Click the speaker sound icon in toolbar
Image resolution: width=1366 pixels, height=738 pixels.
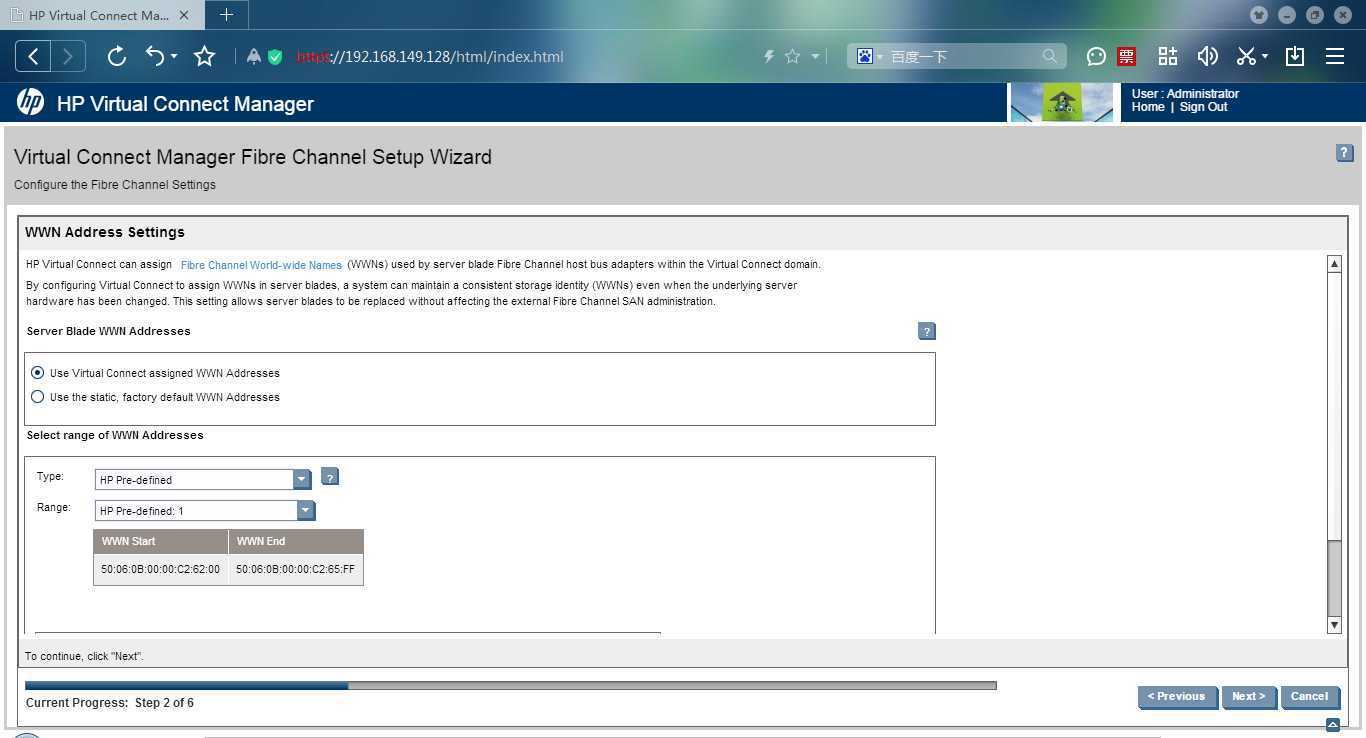(x=1207, y=56)
